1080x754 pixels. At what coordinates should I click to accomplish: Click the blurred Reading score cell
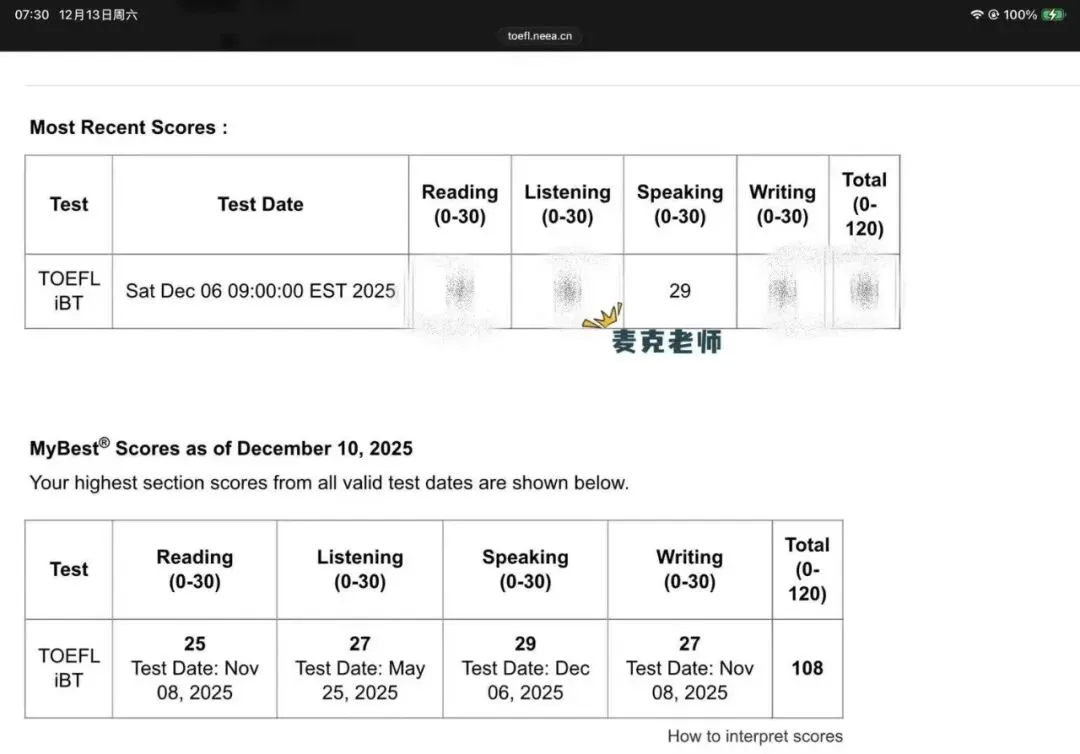point(460,291)
